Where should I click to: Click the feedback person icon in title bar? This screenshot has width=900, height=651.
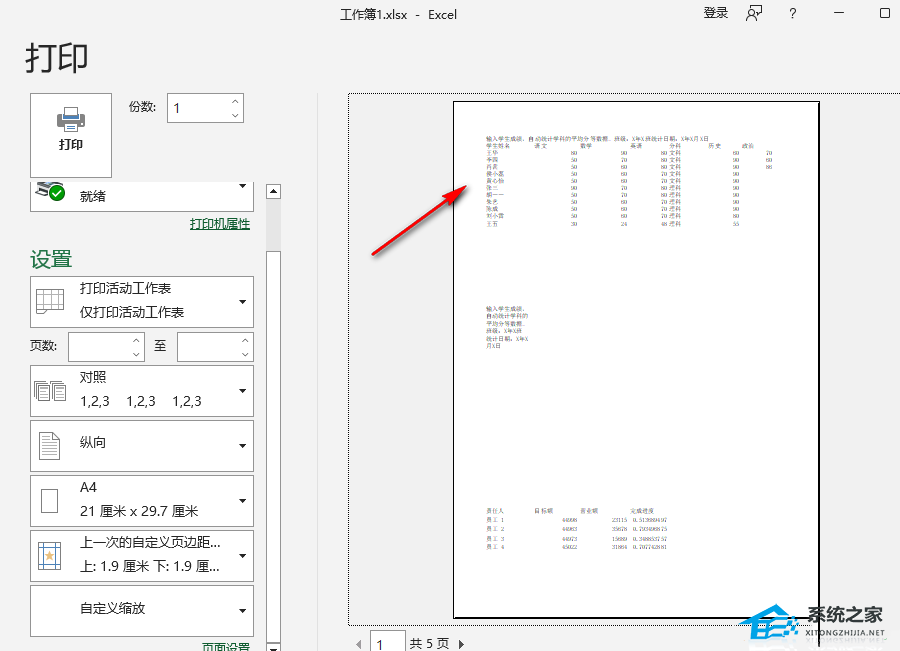click(754, 13)
